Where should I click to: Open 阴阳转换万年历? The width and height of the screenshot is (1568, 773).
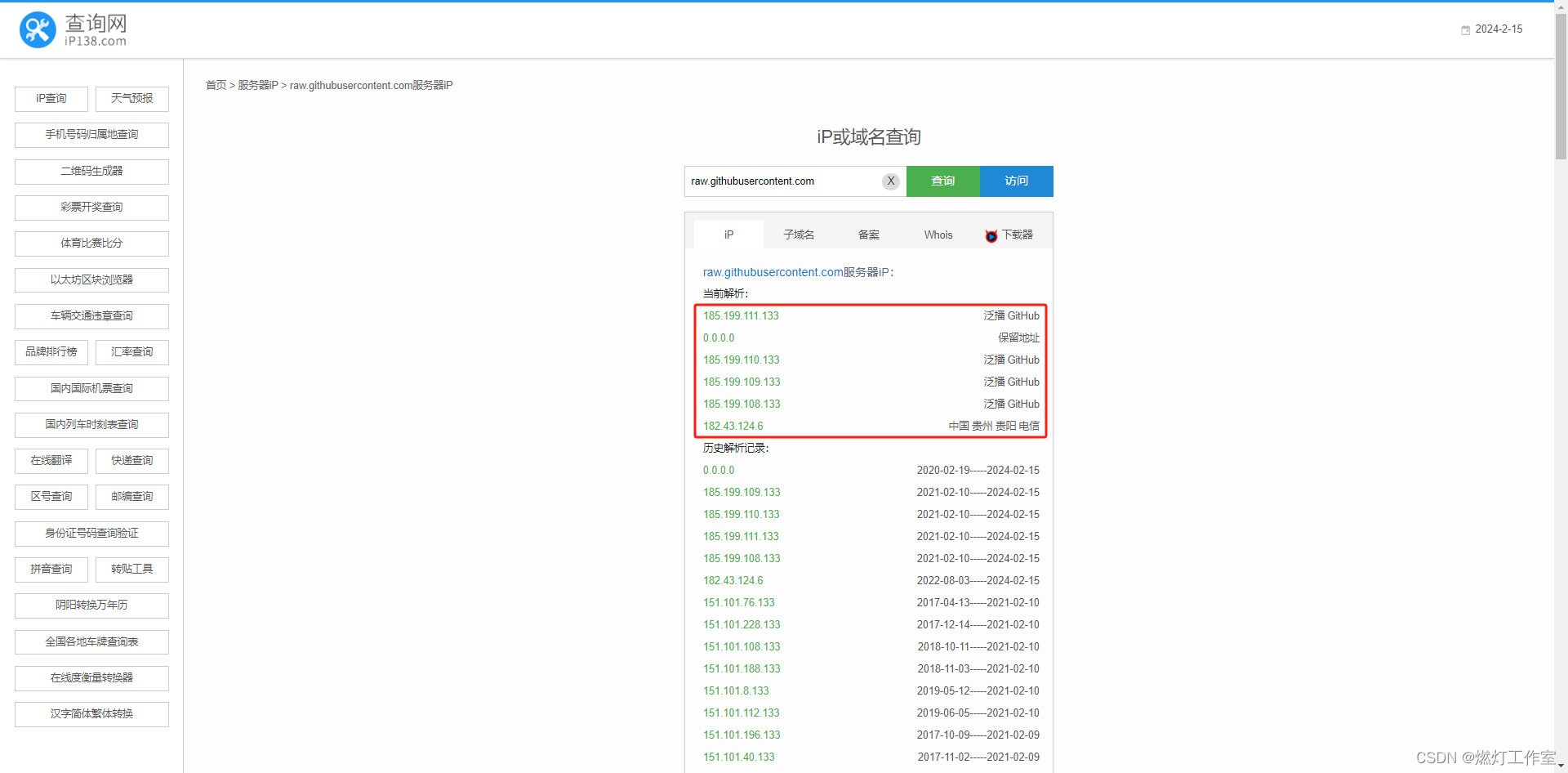click(x=91, y=605)
